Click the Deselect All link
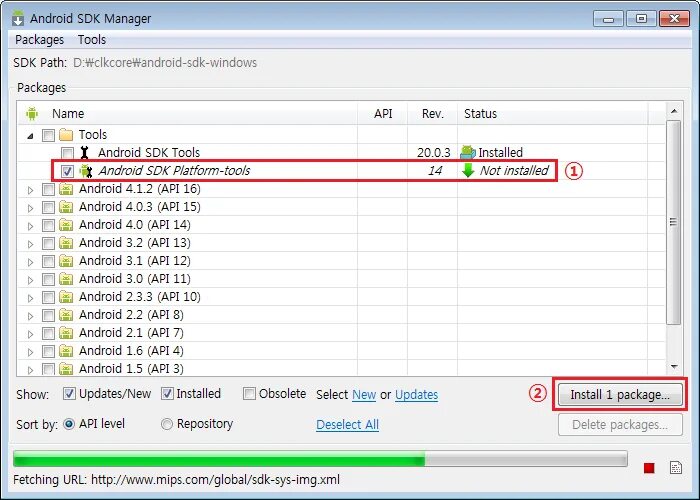The width and height of the screenshot is (700, 500). tap(347, 425)
